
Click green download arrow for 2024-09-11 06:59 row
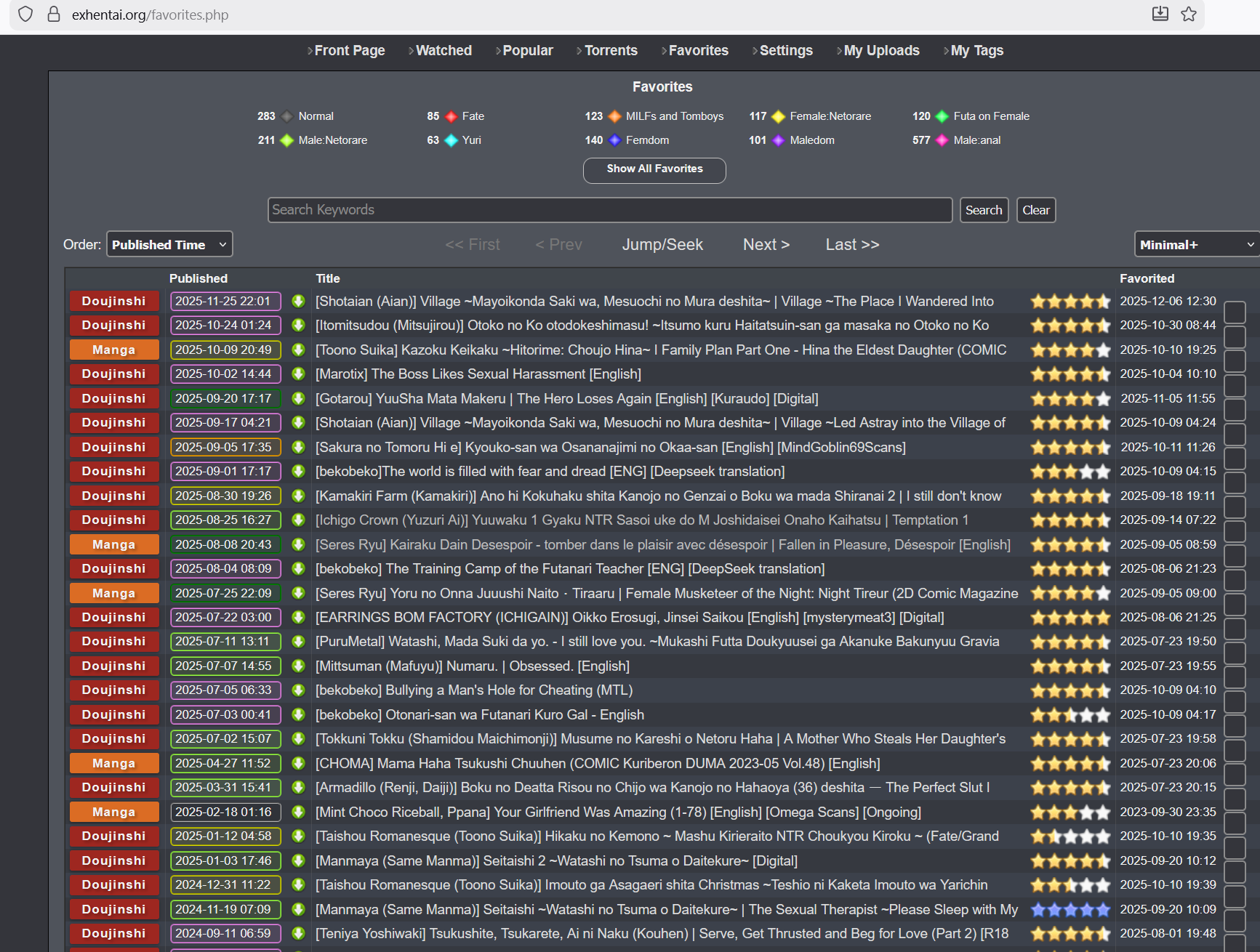(x=298, y=933)
